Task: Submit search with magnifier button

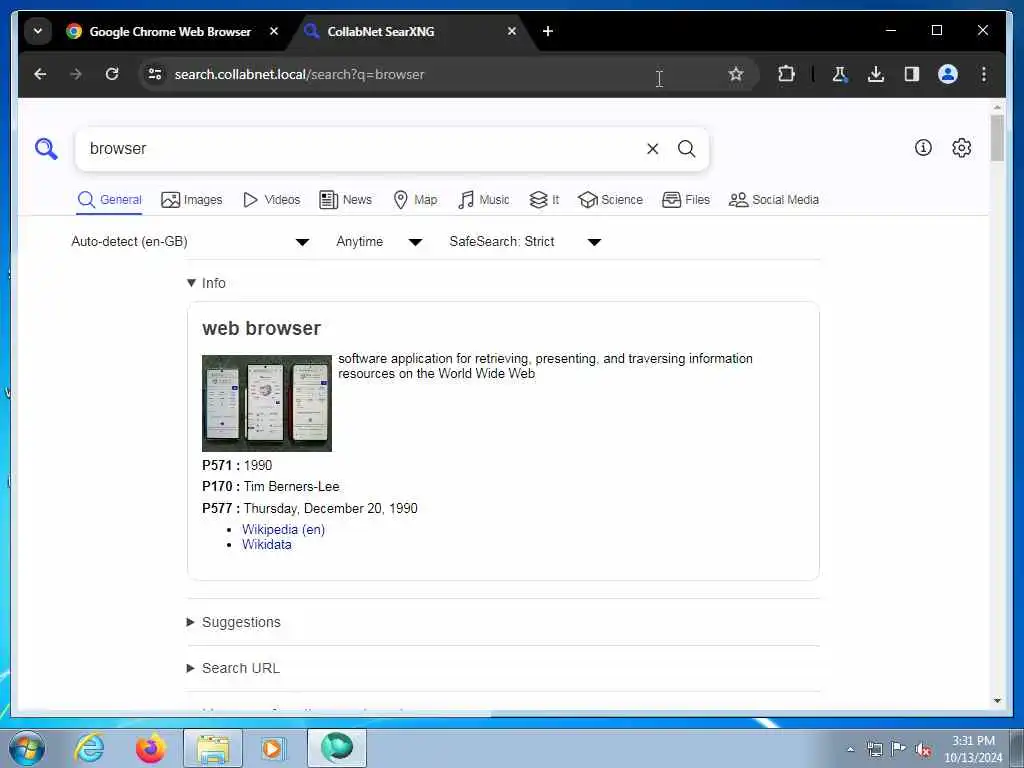Action: (686, 149)
